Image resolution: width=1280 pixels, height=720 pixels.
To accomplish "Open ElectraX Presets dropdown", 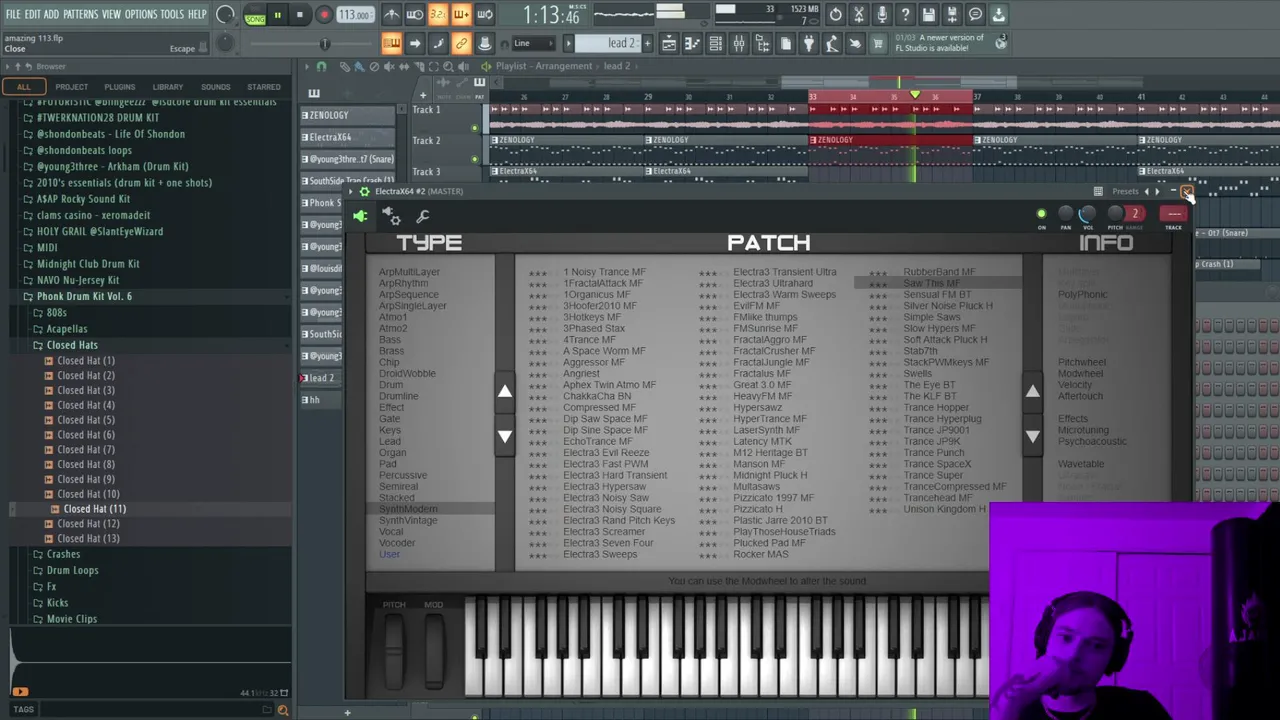I will pos(1125,191).
